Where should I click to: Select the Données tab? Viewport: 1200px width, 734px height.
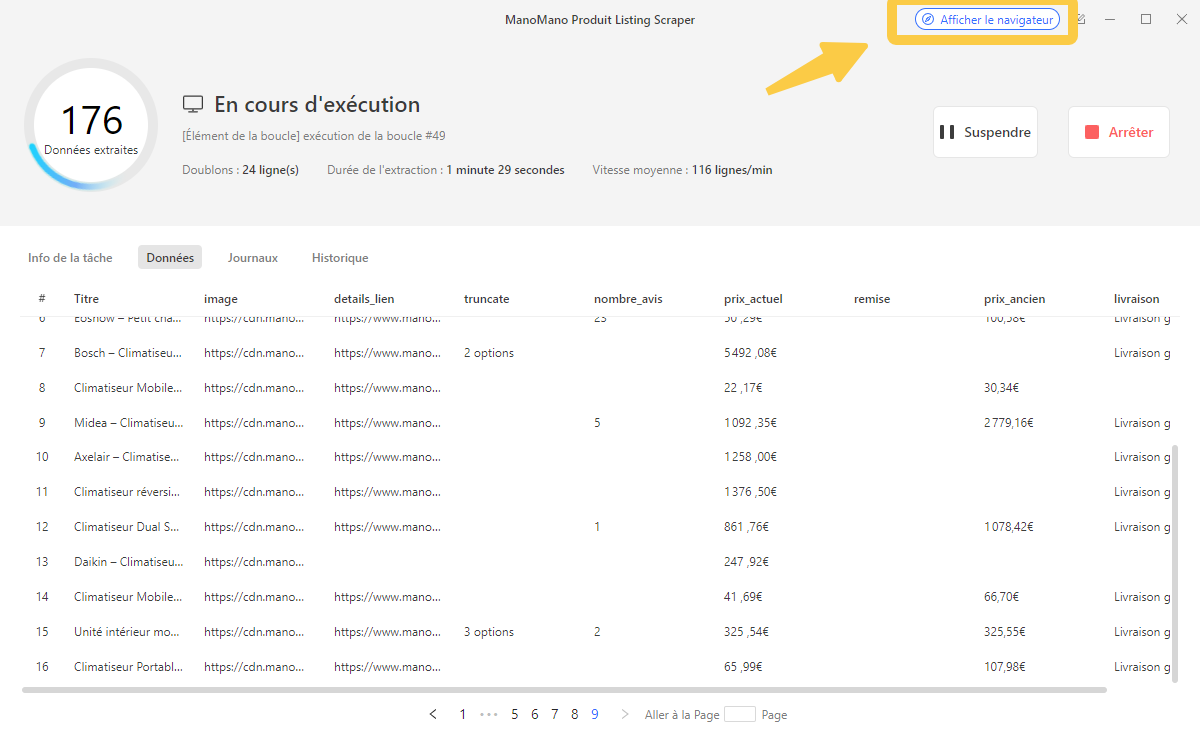point(170,258)
